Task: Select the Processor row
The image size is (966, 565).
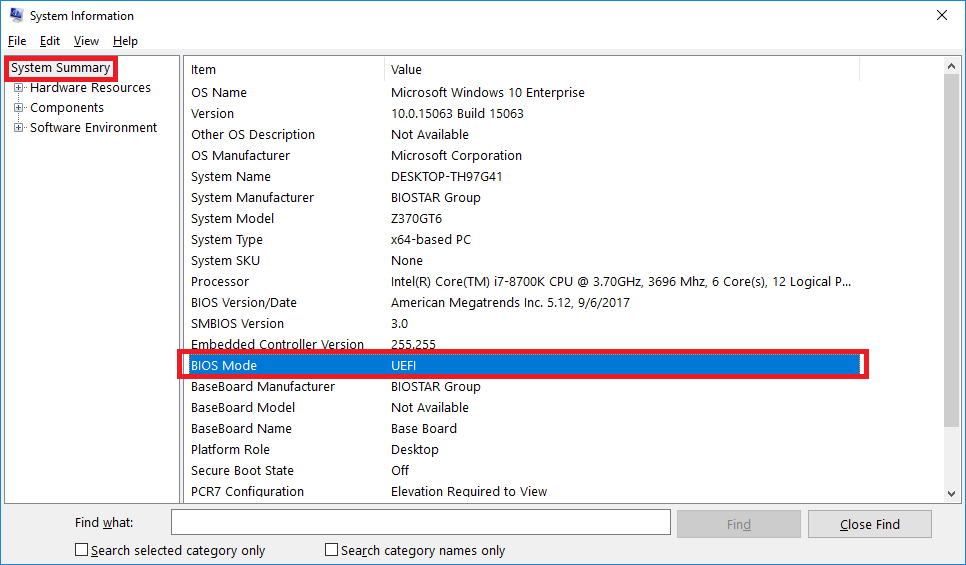Action: [524, 282]
